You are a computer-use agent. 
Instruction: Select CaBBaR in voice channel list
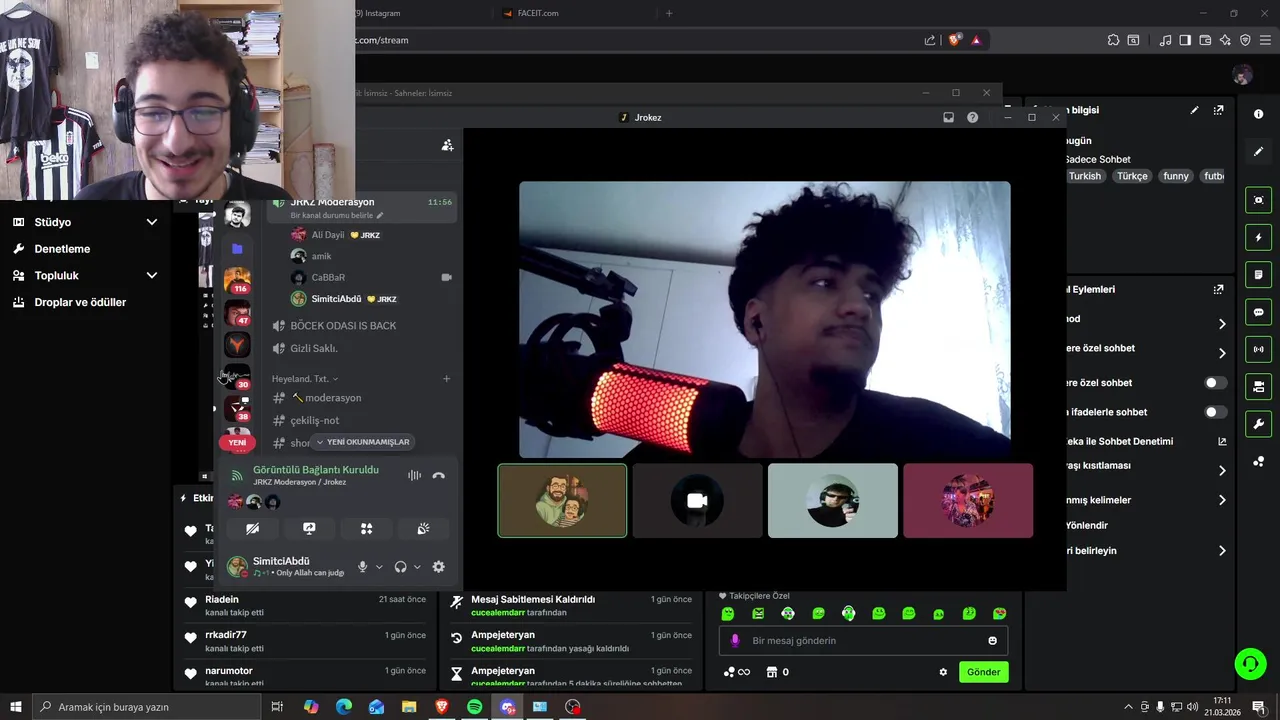point(327,277)
